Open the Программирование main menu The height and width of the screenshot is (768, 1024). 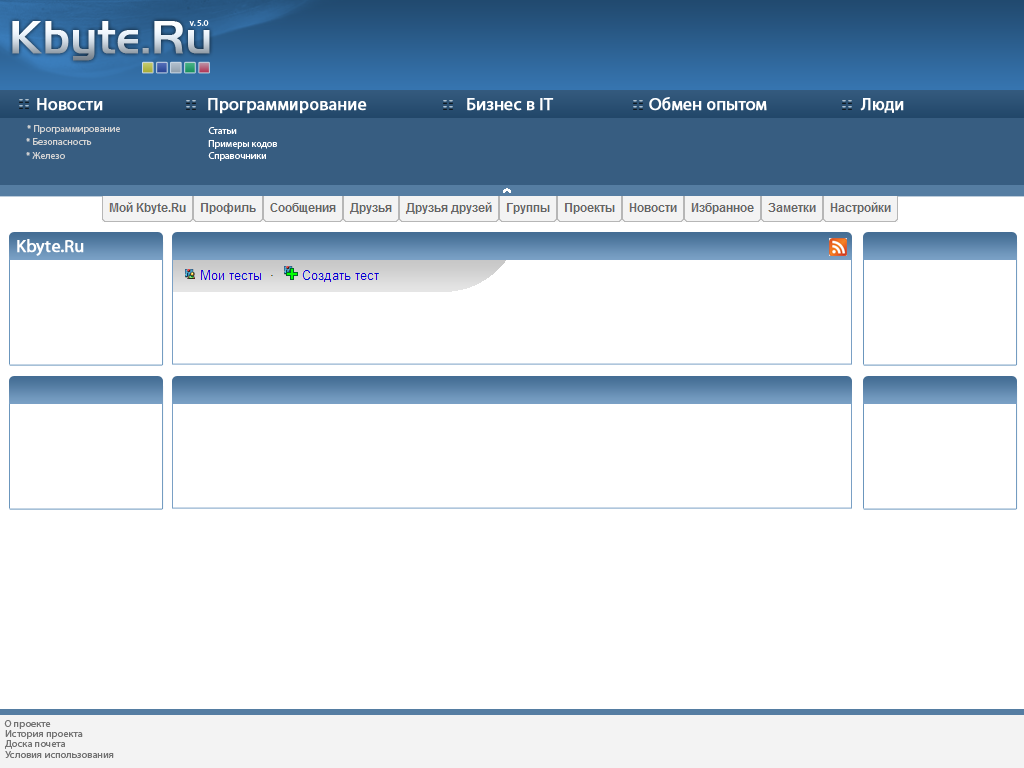point(287,104)
